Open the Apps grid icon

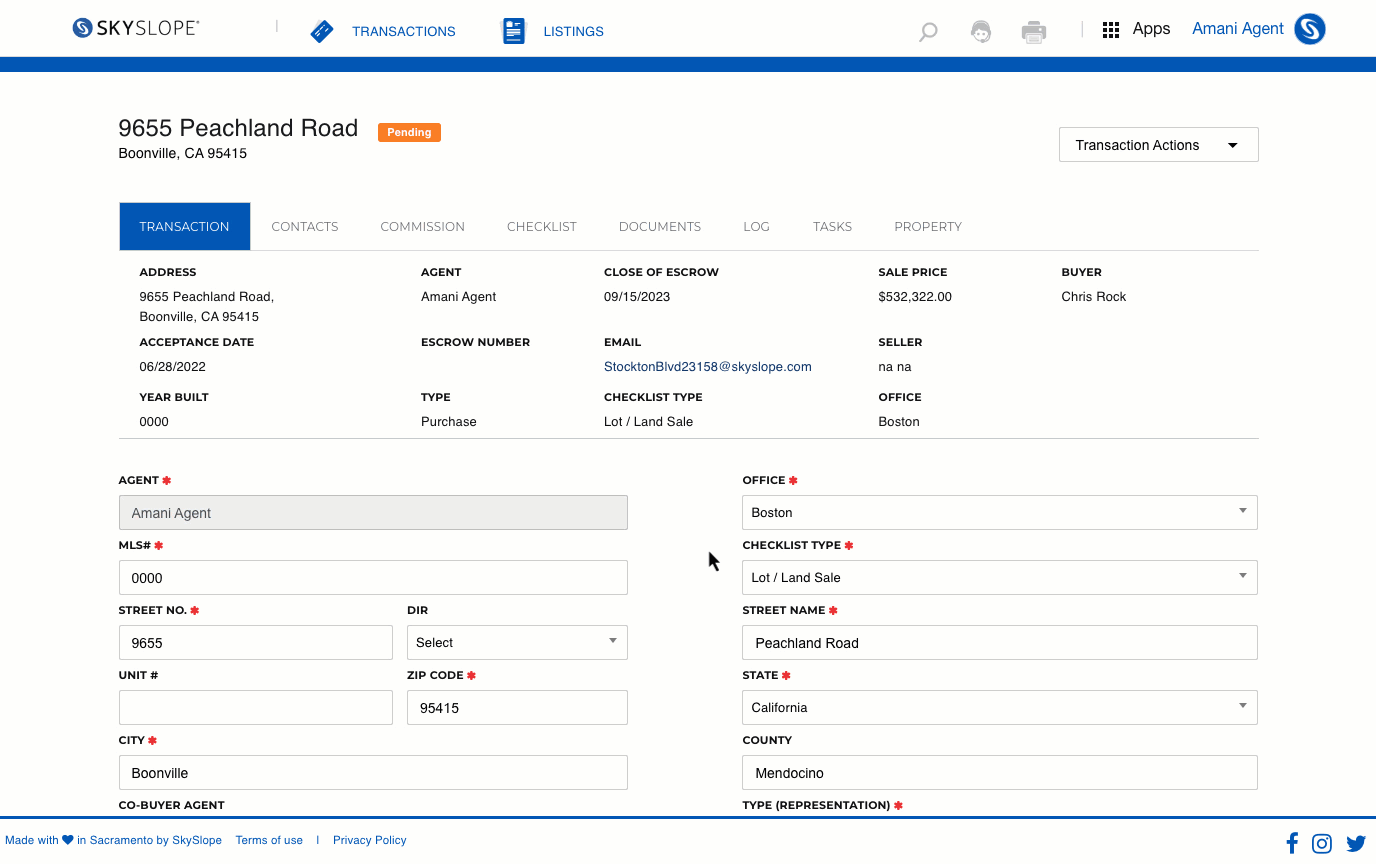coord(1111,30)
